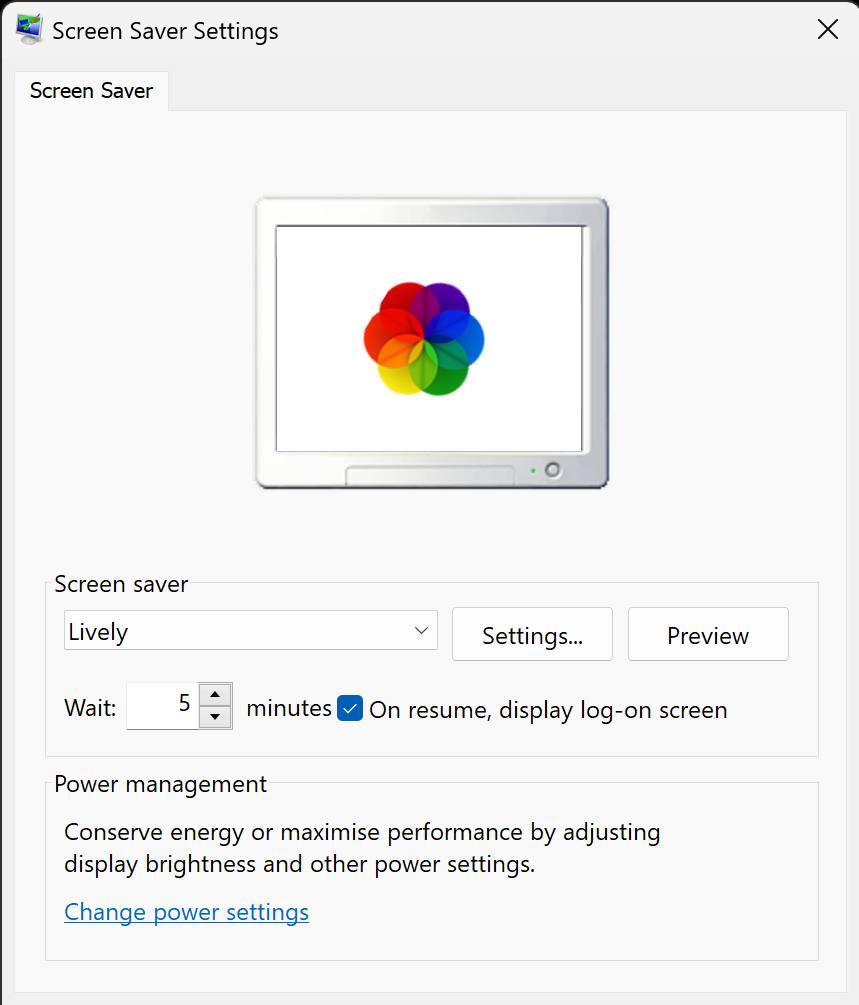Click the monitor bezel border
This screenshot has width=859, height=1005.
428,213
